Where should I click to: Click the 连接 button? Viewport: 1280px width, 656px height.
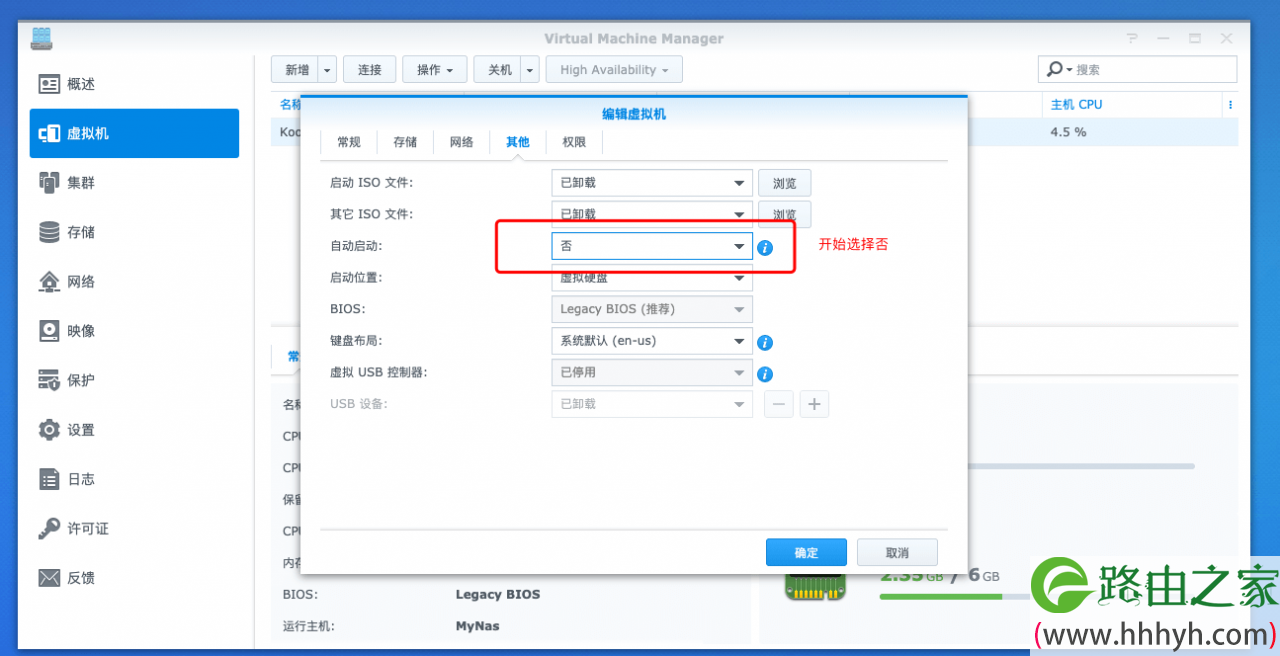pos(369,69)
